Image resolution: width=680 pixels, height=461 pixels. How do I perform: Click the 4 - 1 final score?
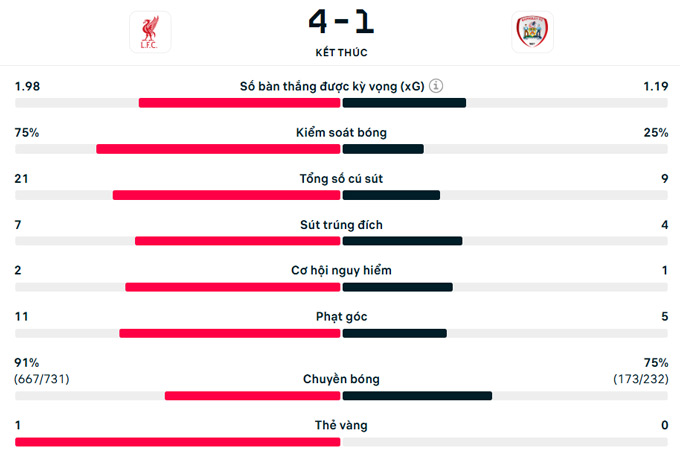(x=340, y=20)
